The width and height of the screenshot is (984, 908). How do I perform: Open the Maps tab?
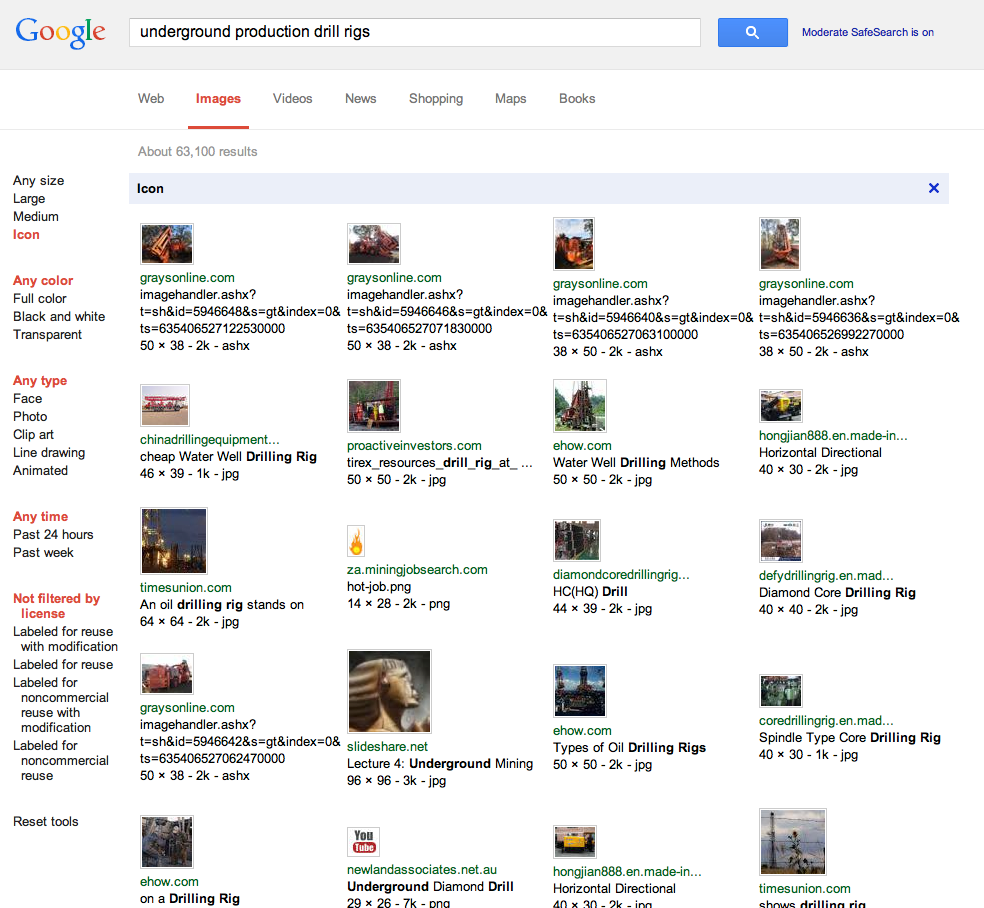point(510,99)
